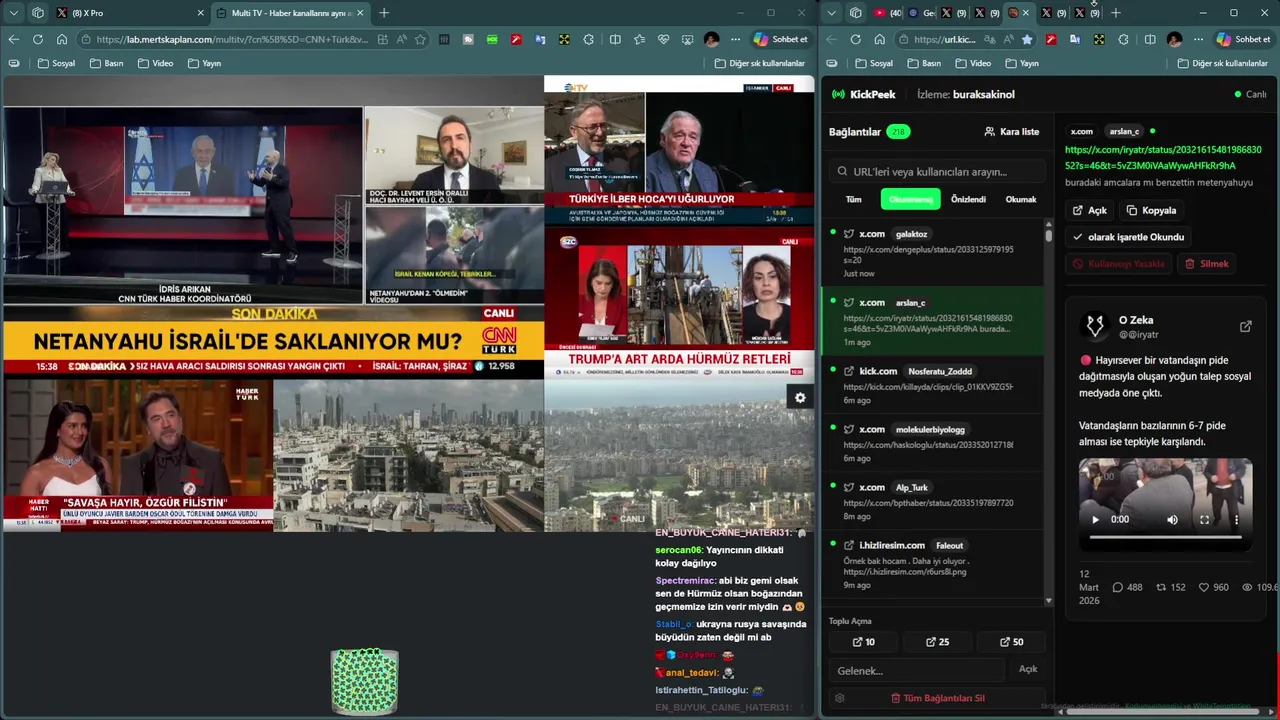This screenshot has width=1280, height=720.
Task: Open the left browser extensions puzzle icon
Action: tap(588, 39)
